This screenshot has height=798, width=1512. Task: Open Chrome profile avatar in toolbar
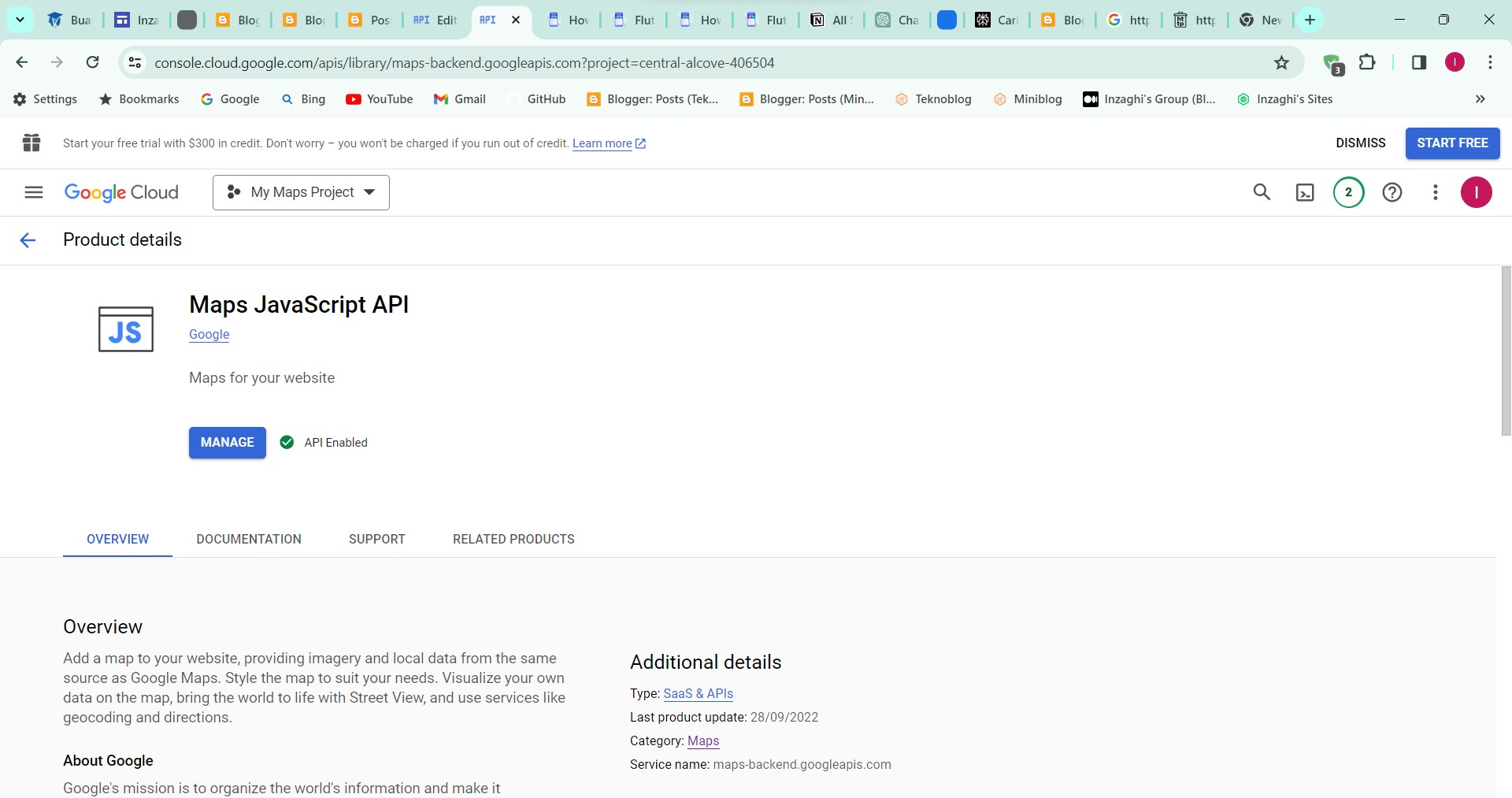point(1455,62)
